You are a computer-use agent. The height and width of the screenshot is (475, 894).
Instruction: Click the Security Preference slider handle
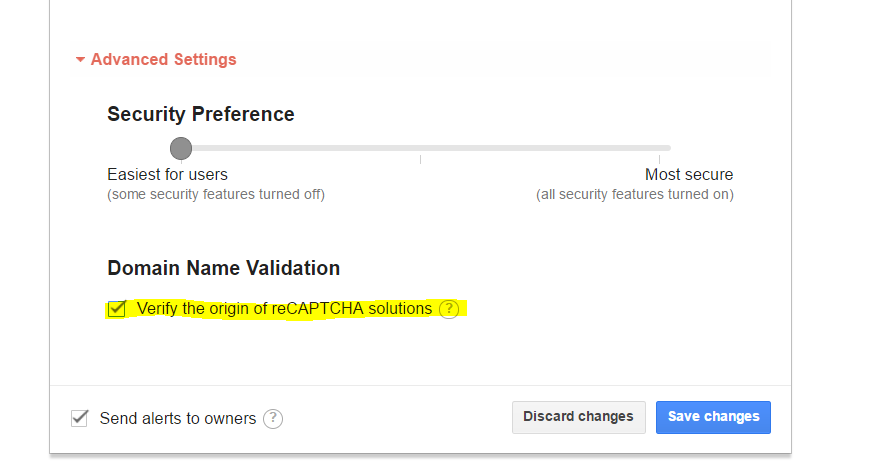click(x=181, y=149)
